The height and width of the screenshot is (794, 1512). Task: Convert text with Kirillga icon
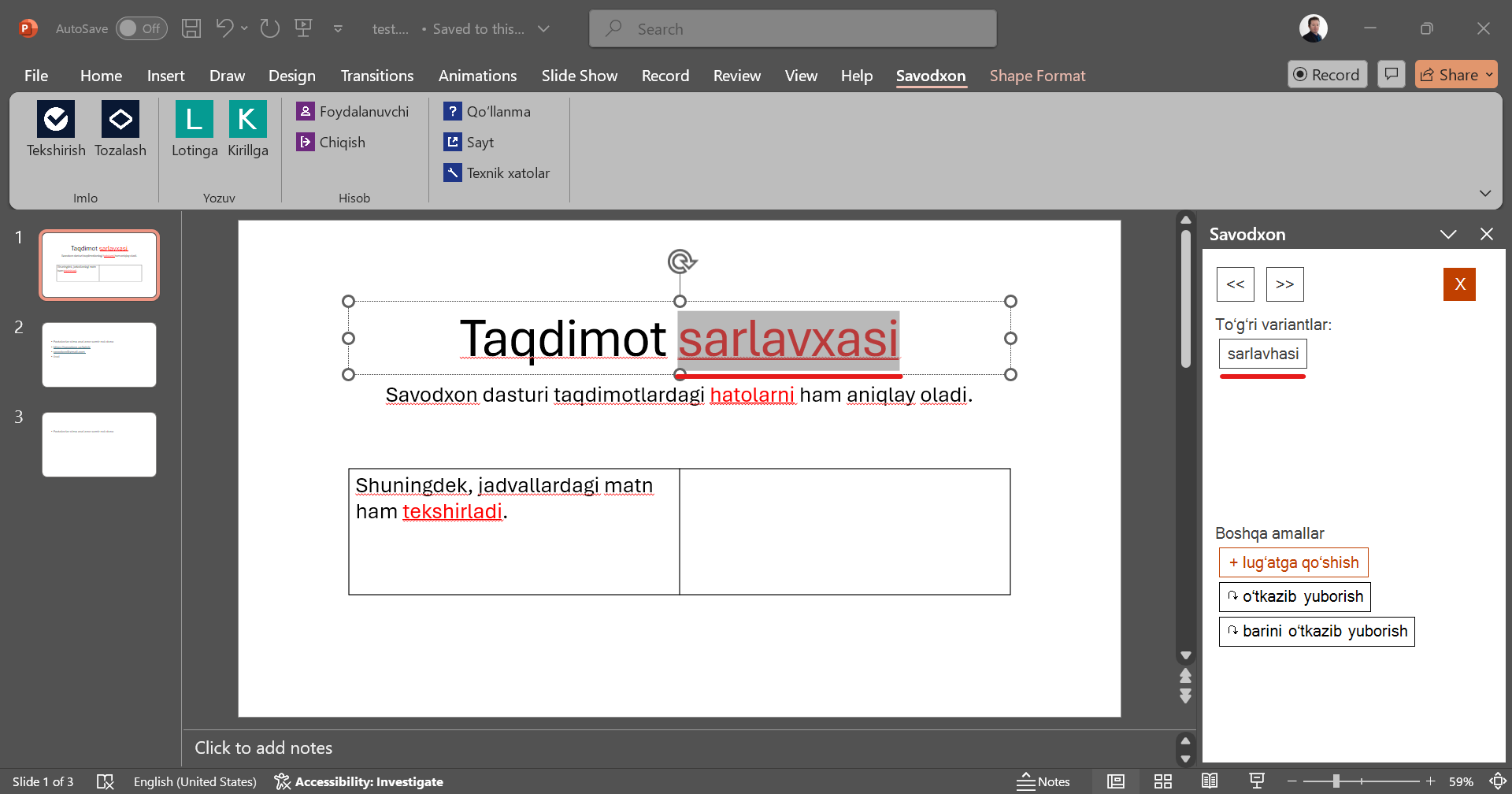tap(247, 120)
